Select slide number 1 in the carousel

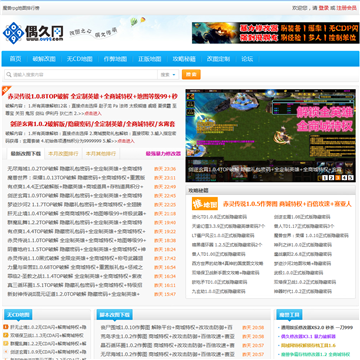coord(325,178)
